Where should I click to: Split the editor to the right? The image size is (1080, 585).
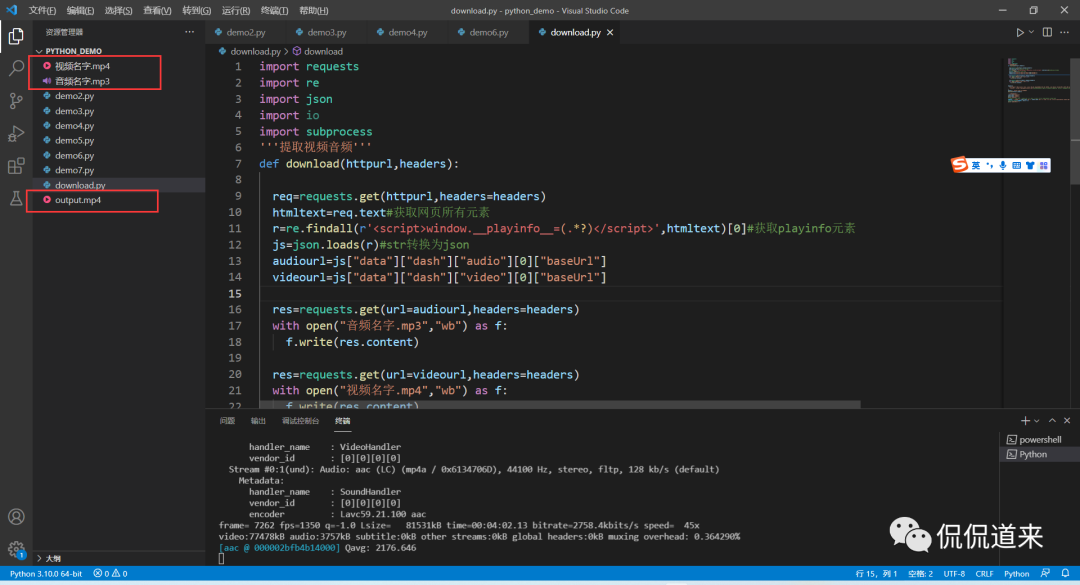pos(1047,32)
